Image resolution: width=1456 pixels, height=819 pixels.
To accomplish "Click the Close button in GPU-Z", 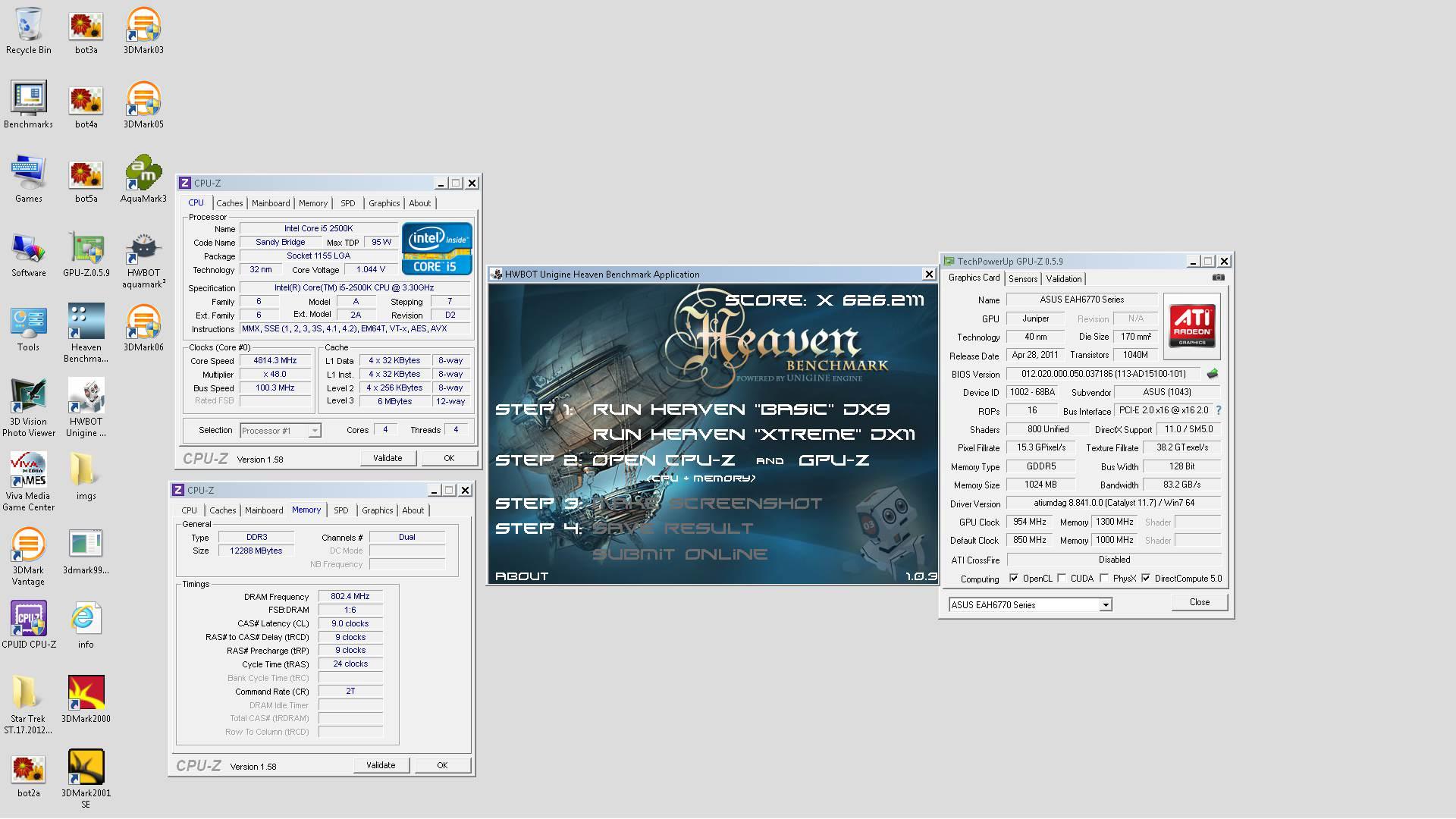I will pos(1199,602).
